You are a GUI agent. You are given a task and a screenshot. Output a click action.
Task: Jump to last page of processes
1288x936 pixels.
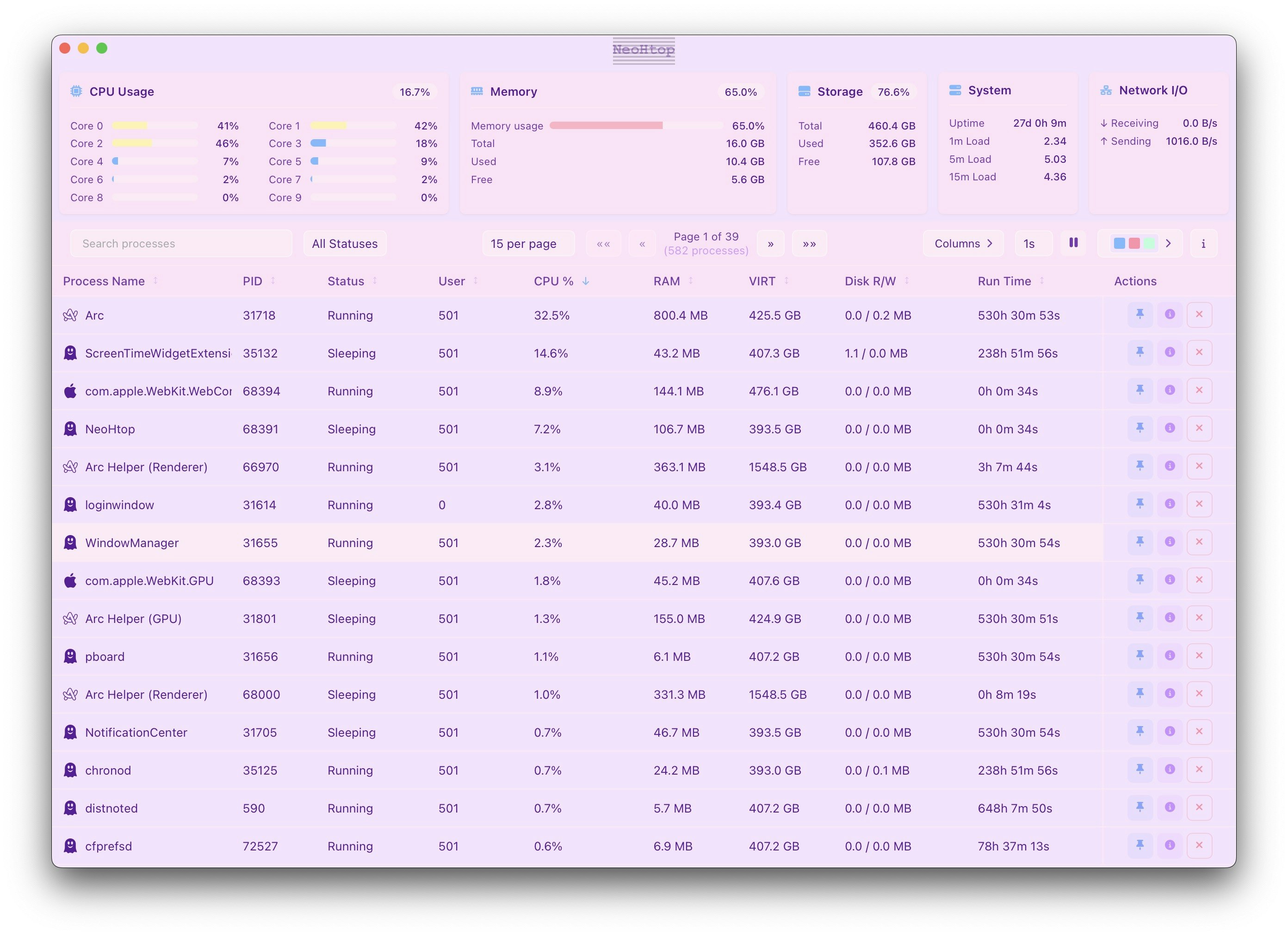[809, 244]
